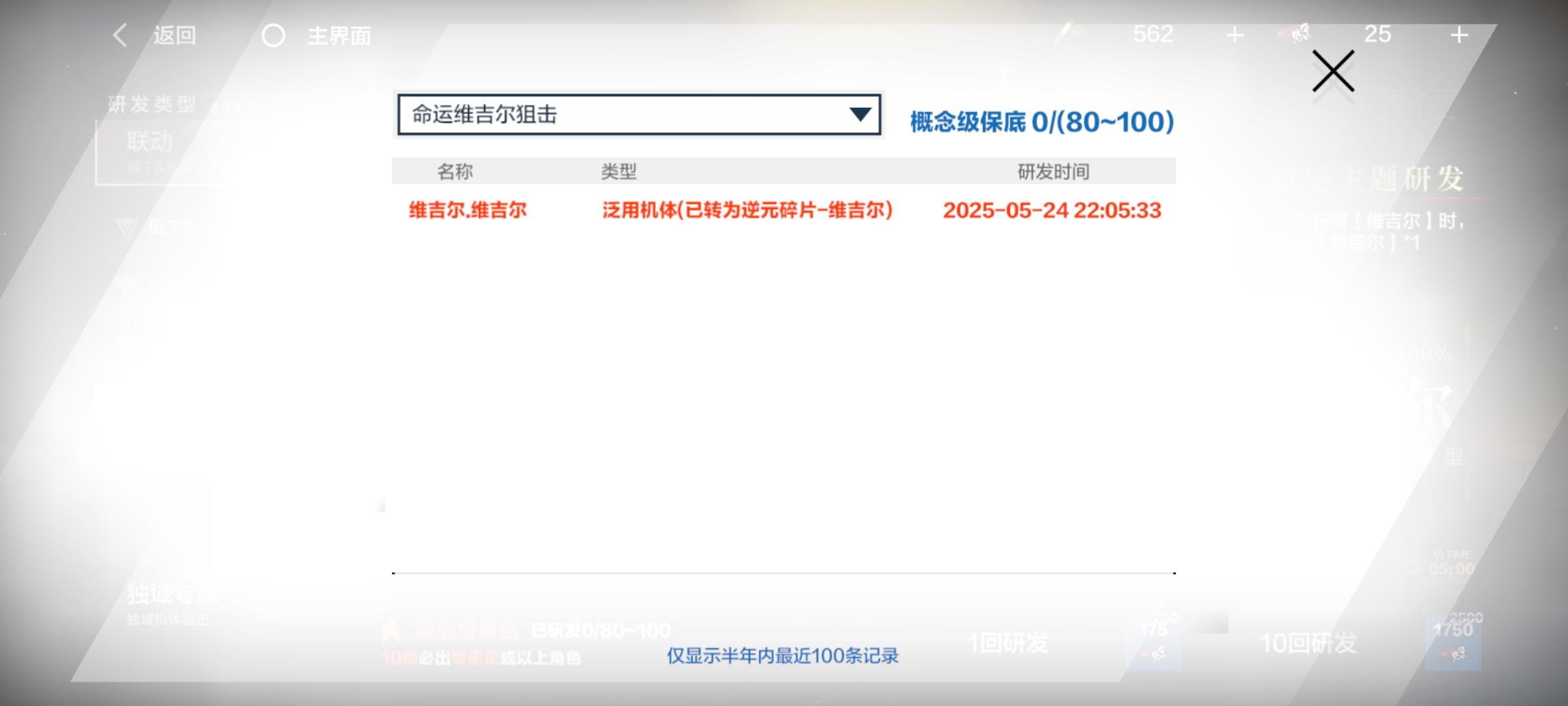Click the back arrow icon
This screenshot has height=706, width=1568.
[x=120, y=35]
